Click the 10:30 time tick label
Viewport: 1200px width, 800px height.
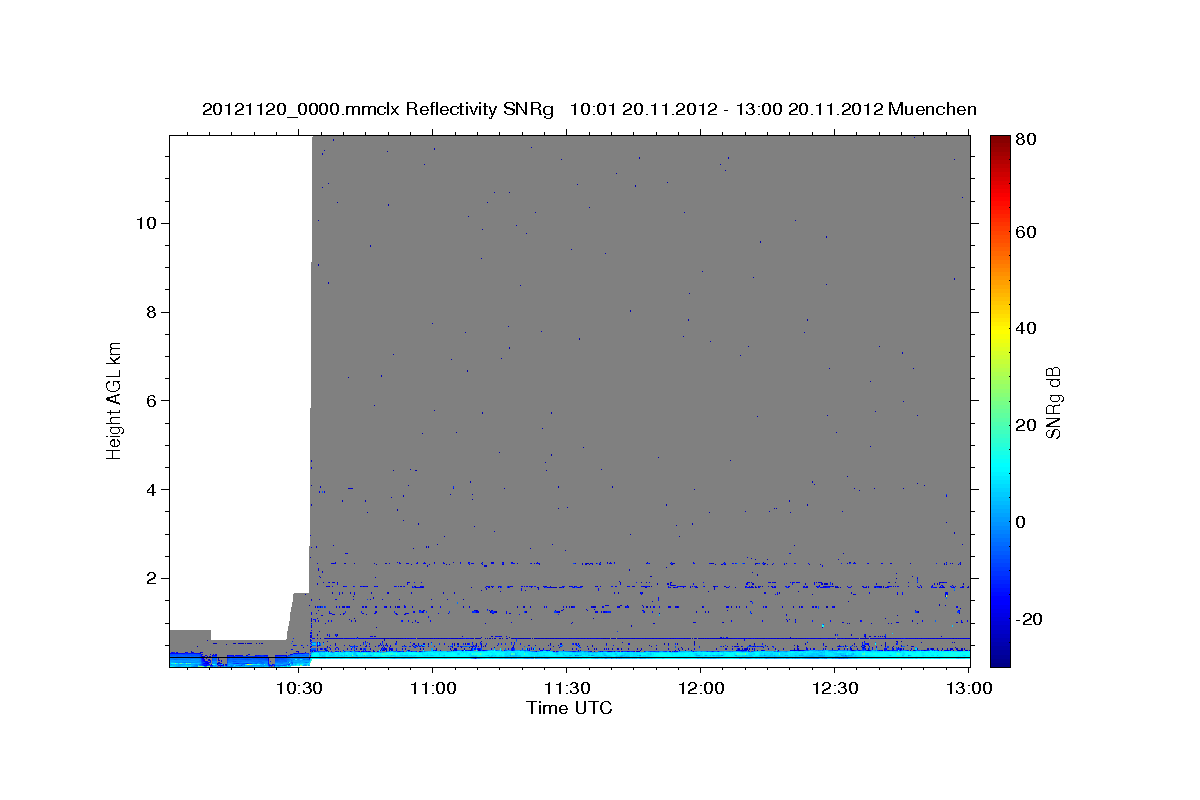point(300,688)
